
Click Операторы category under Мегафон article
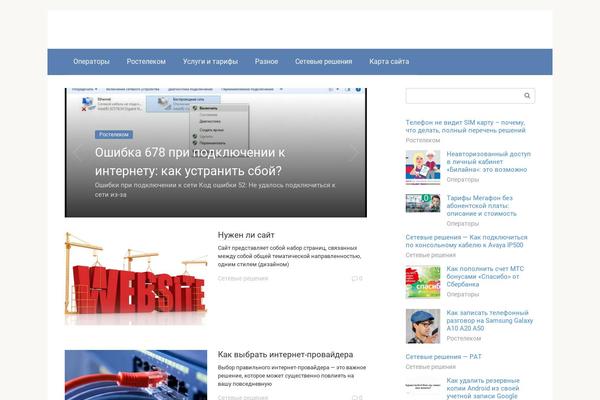point(463,223)
